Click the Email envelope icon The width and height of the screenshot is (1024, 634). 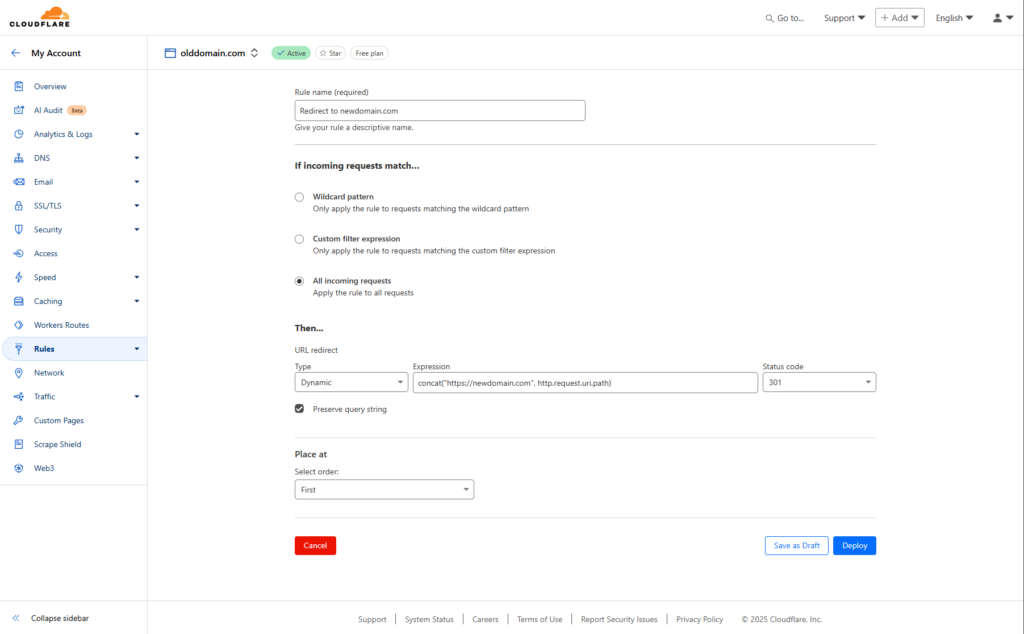coord(19,182)
